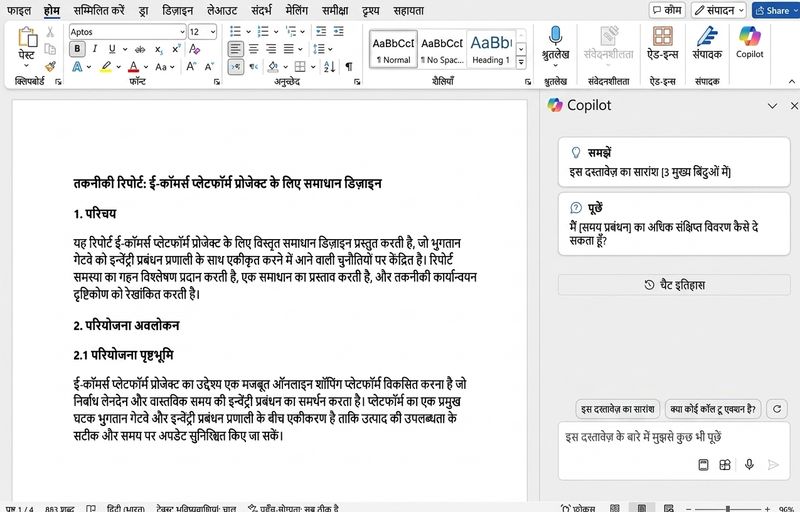Toggle Underline formatting
The width and height of the screenshot is (800, 512).
coord(112,49)
